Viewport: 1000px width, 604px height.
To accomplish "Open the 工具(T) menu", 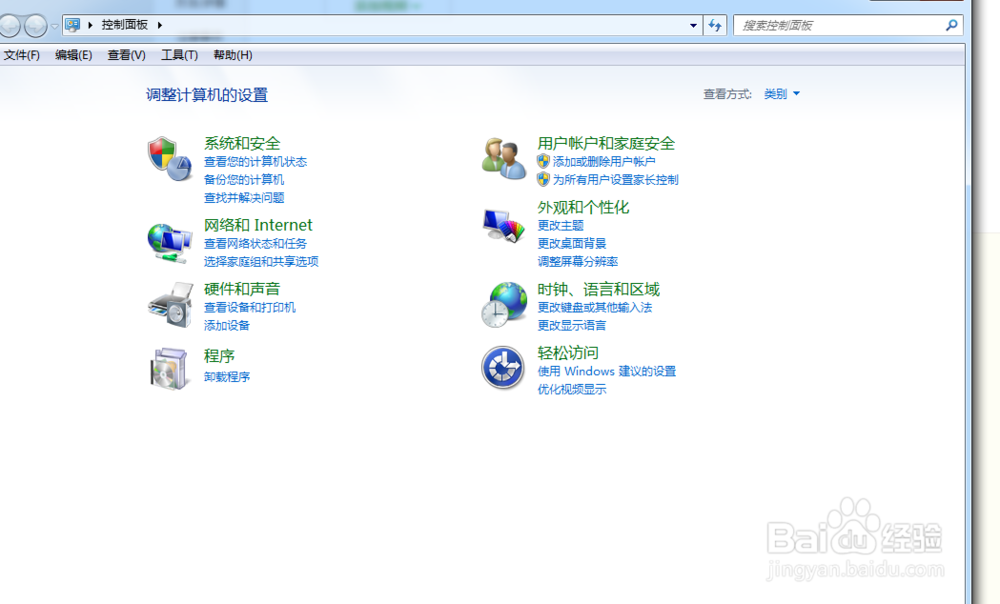I will coord(179,55).
